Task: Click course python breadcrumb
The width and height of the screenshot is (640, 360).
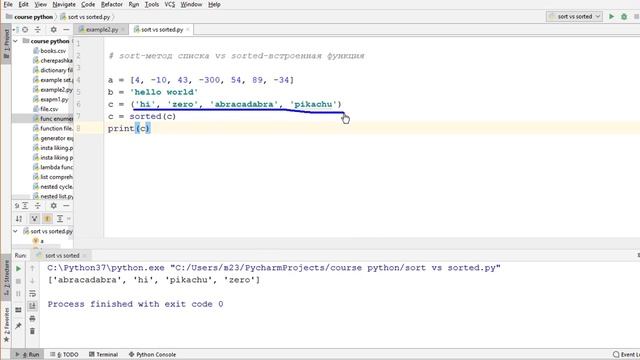Action: pyautogui.click(x=30, y=17)
